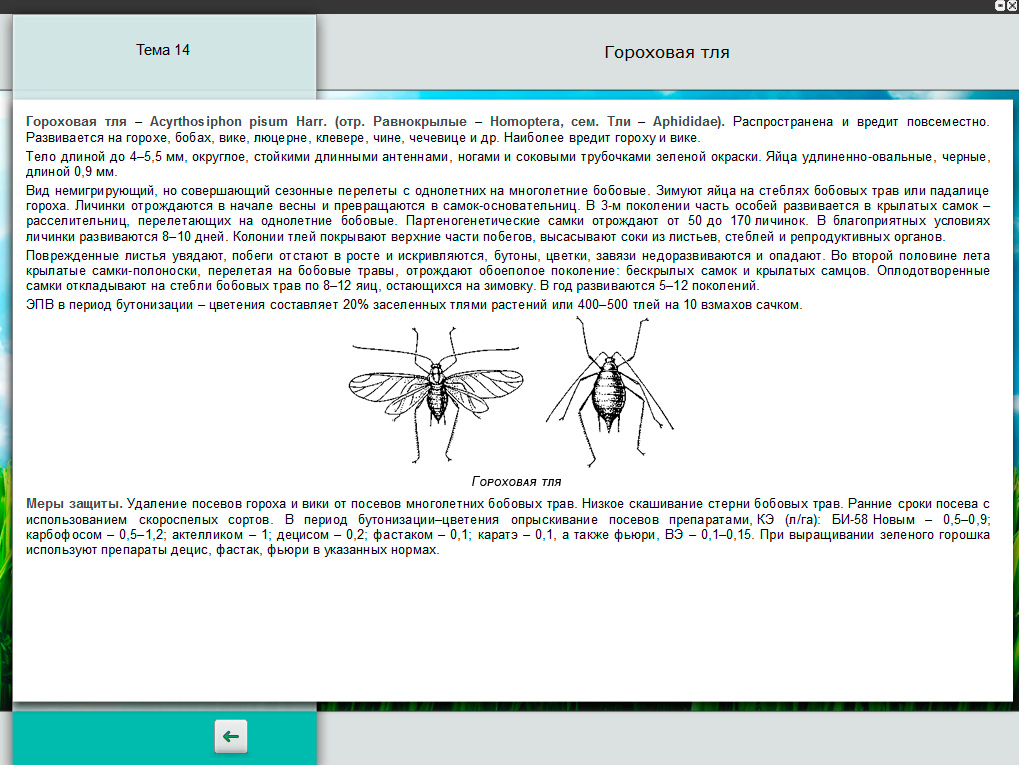Screen dimensions: 1019x765
Task: Click the dark top title bar
Action: click(x=500, y=6)
